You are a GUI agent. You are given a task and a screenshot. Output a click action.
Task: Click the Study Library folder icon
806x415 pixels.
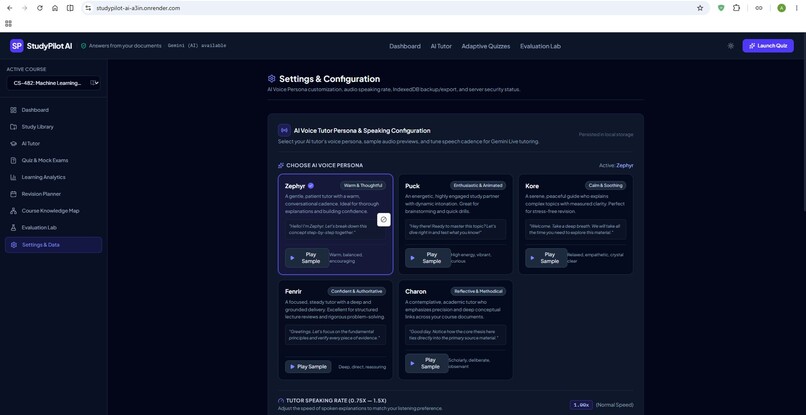click(13, 127)
